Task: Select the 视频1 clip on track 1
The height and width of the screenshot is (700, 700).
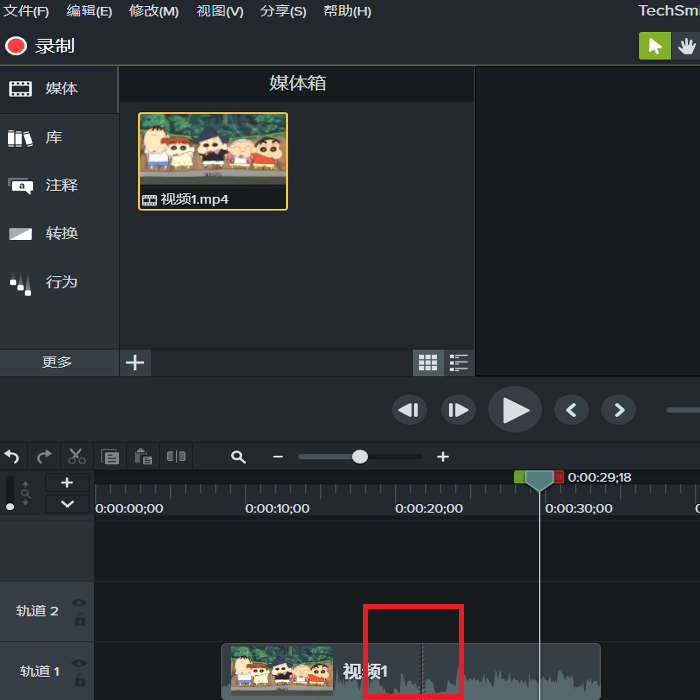Action: pos(411,671)
